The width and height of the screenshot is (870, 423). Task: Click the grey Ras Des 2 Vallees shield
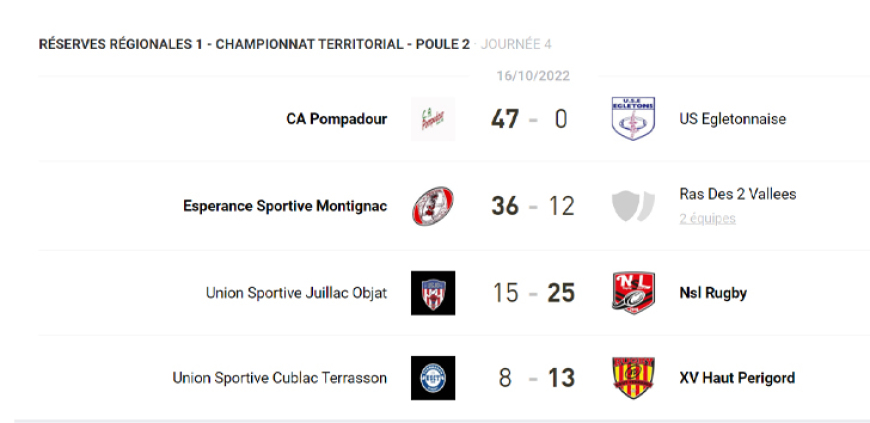point(633,206)
